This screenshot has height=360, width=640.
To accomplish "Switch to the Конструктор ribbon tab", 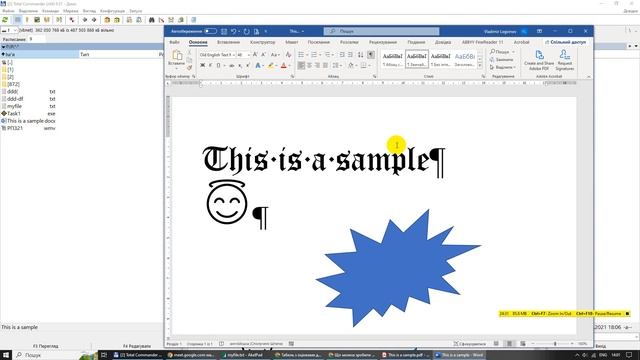I will (x=262, y=42).
